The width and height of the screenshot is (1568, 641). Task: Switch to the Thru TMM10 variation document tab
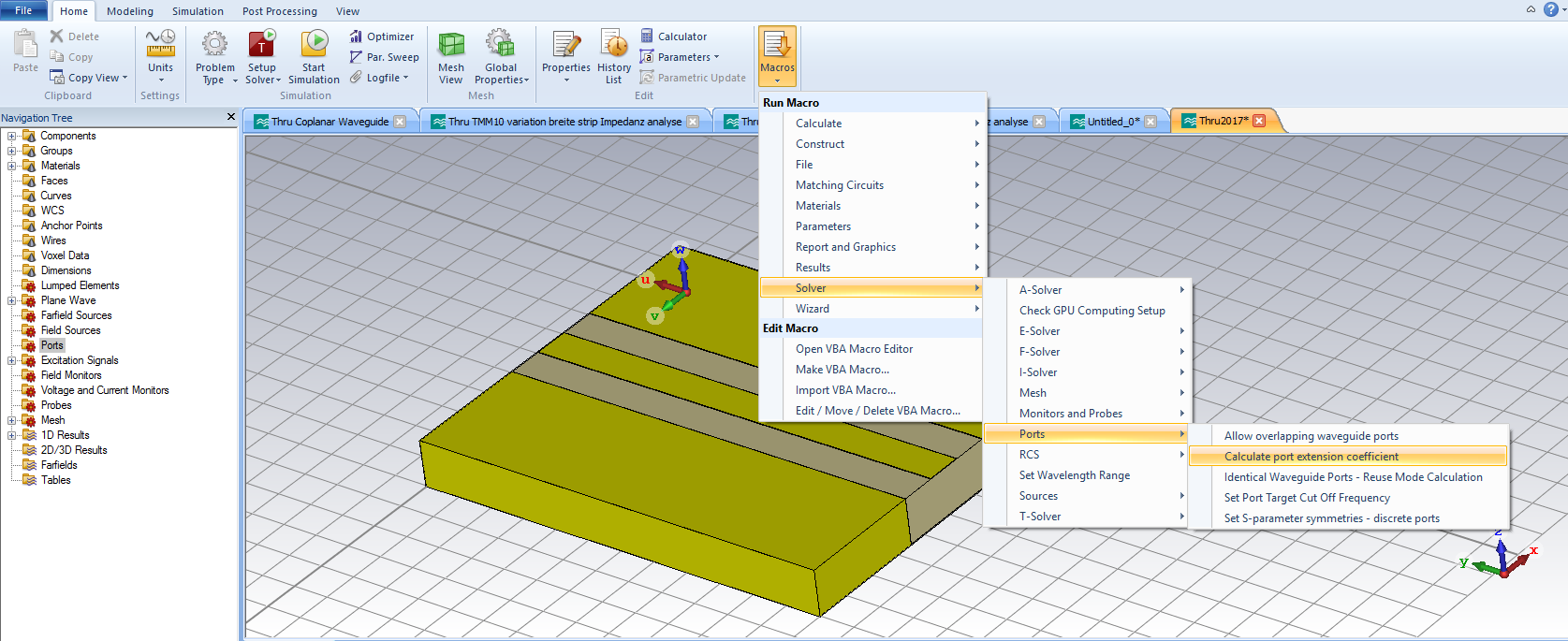click(564, 122)
